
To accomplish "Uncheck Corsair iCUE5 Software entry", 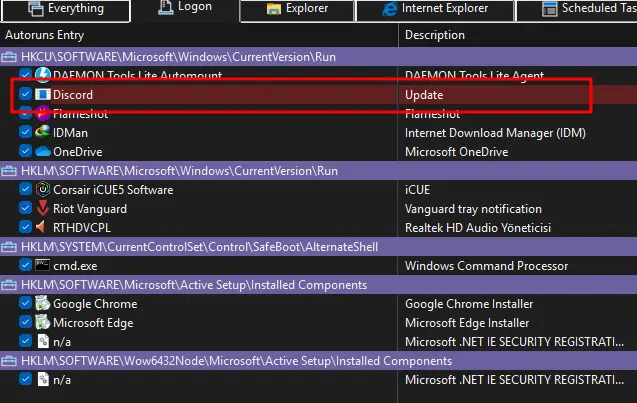I will click(x=25, y=189).
